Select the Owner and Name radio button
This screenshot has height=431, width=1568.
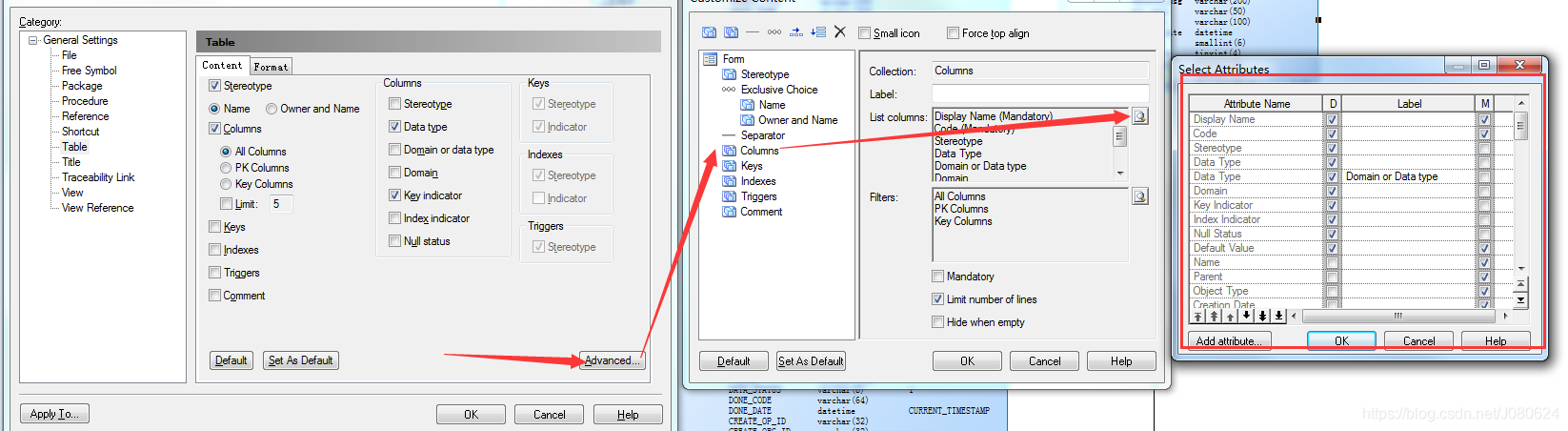(x=271, y=109)
